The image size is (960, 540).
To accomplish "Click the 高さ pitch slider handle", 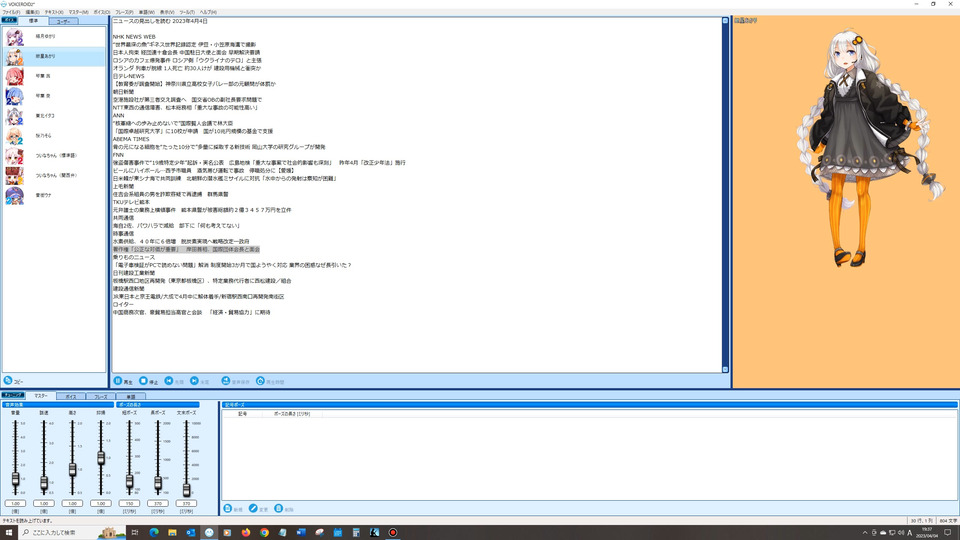I will pyautogui.click(x=72, y=470).
